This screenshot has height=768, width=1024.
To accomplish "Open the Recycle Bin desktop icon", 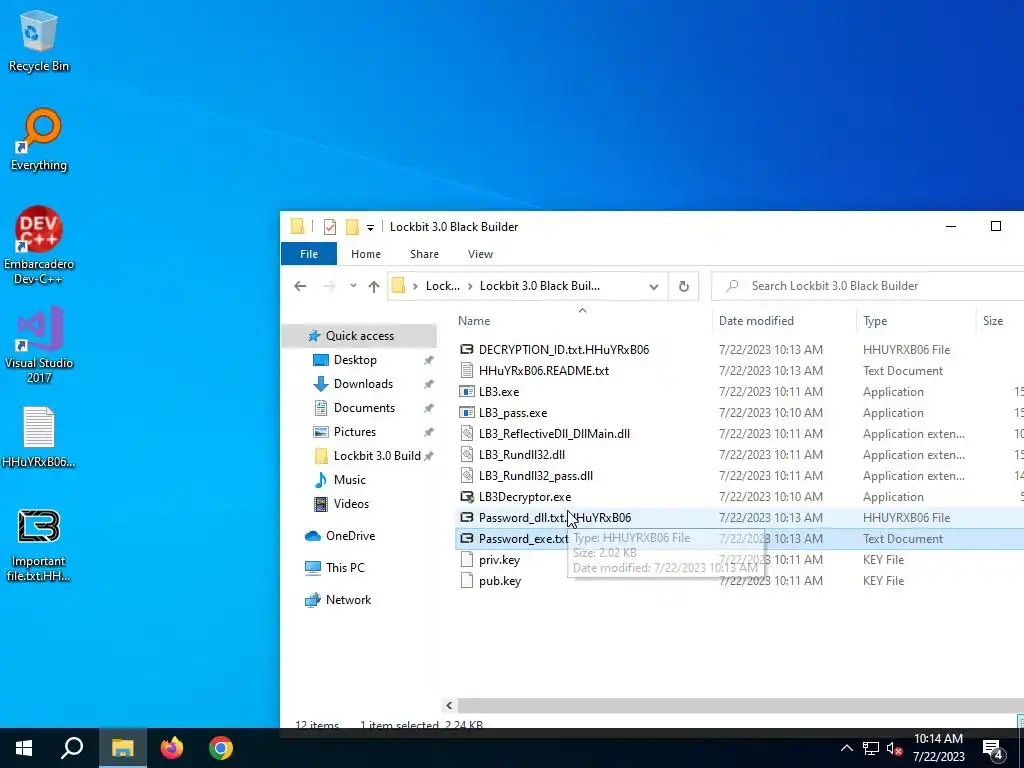I will tap(39, 40).
